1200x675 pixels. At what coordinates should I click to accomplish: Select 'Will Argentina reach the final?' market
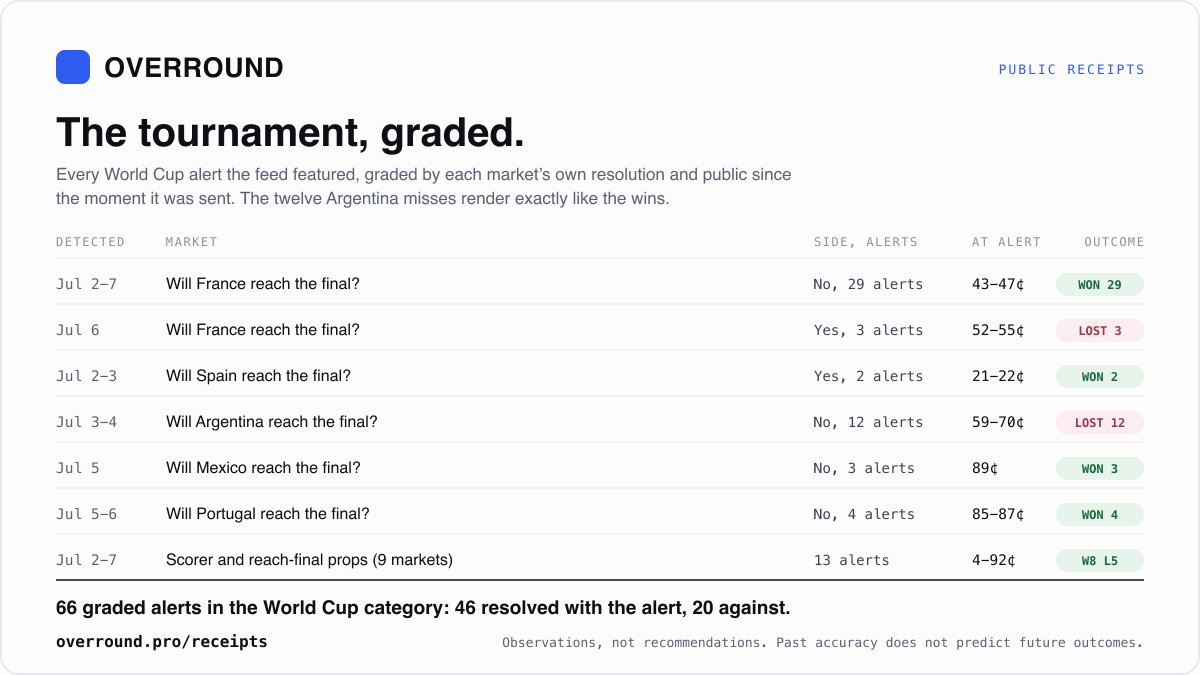pyautogui.click(x=272, y=422)
